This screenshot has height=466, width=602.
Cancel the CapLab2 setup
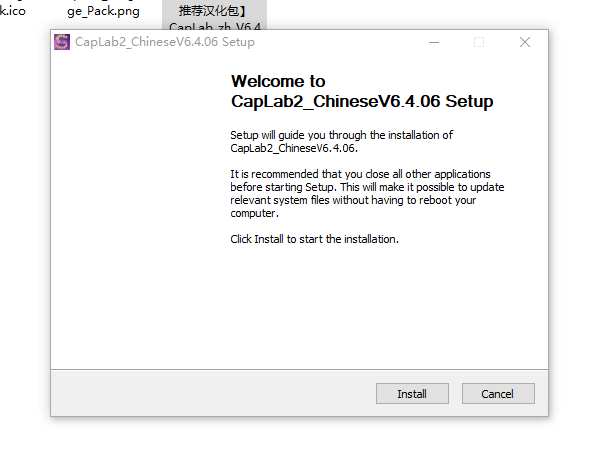click(498, 393)
